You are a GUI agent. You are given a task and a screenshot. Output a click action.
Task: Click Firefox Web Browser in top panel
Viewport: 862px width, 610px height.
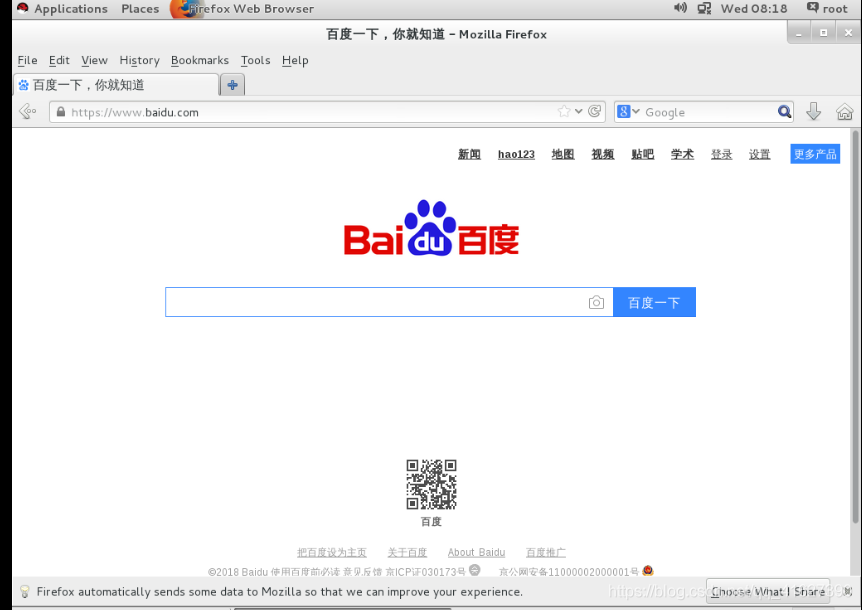click(x=242, y=9)
